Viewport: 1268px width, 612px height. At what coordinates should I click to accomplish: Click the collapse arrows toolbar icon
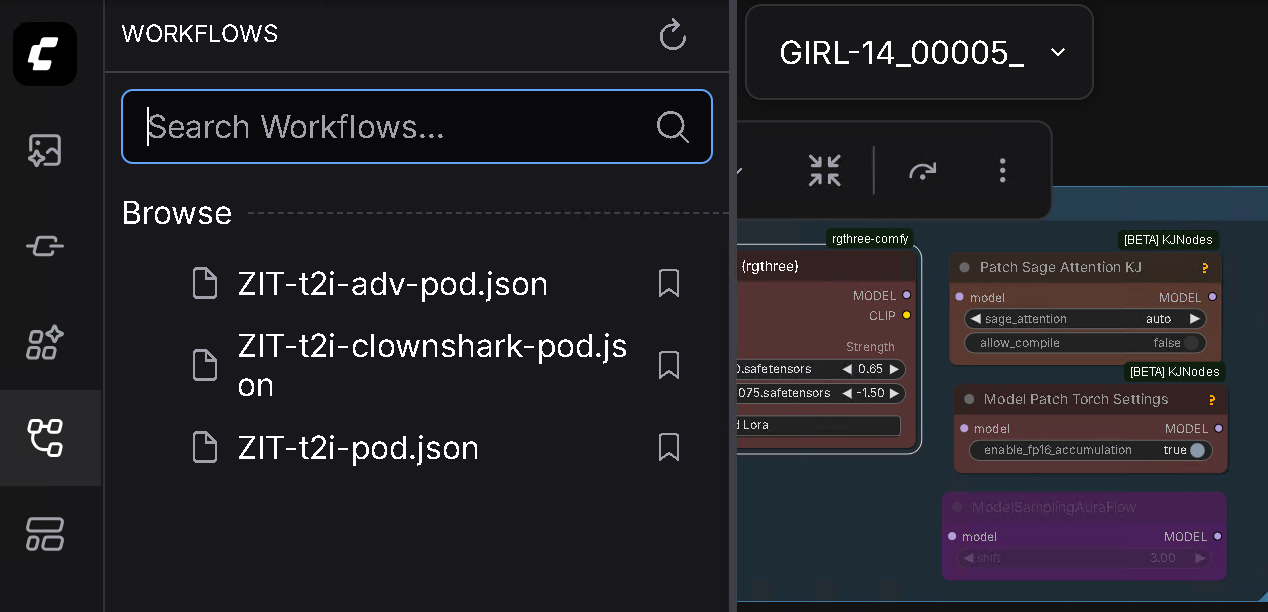(x=825, y=170)
